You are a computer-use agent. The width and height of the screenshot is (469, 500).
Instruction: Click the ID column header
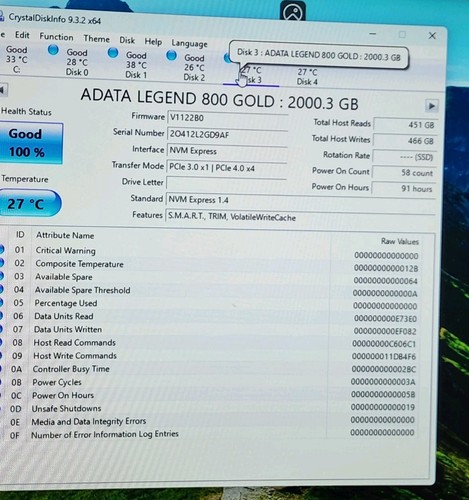[20, 235]
